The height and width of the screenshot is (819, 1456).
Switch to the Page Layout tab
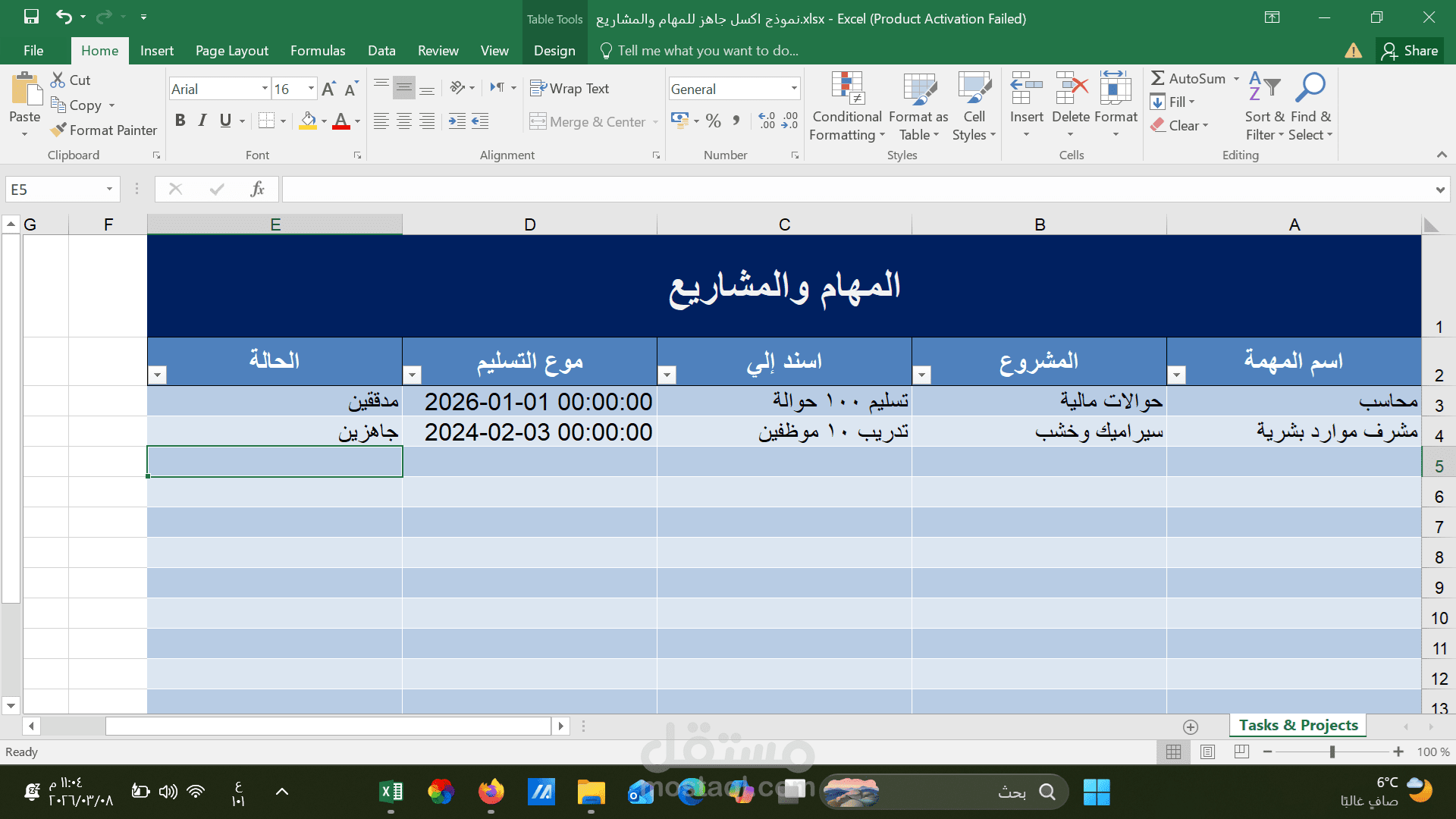[x=232, y=51]
